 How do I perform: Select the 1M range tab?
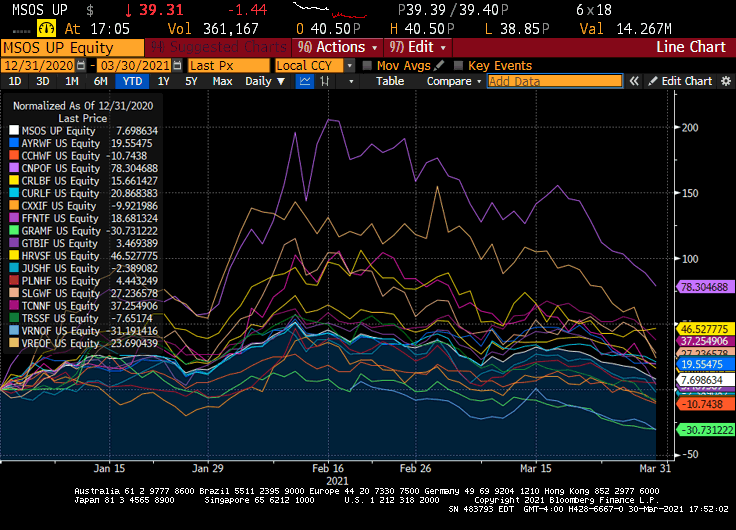(71, 81)
